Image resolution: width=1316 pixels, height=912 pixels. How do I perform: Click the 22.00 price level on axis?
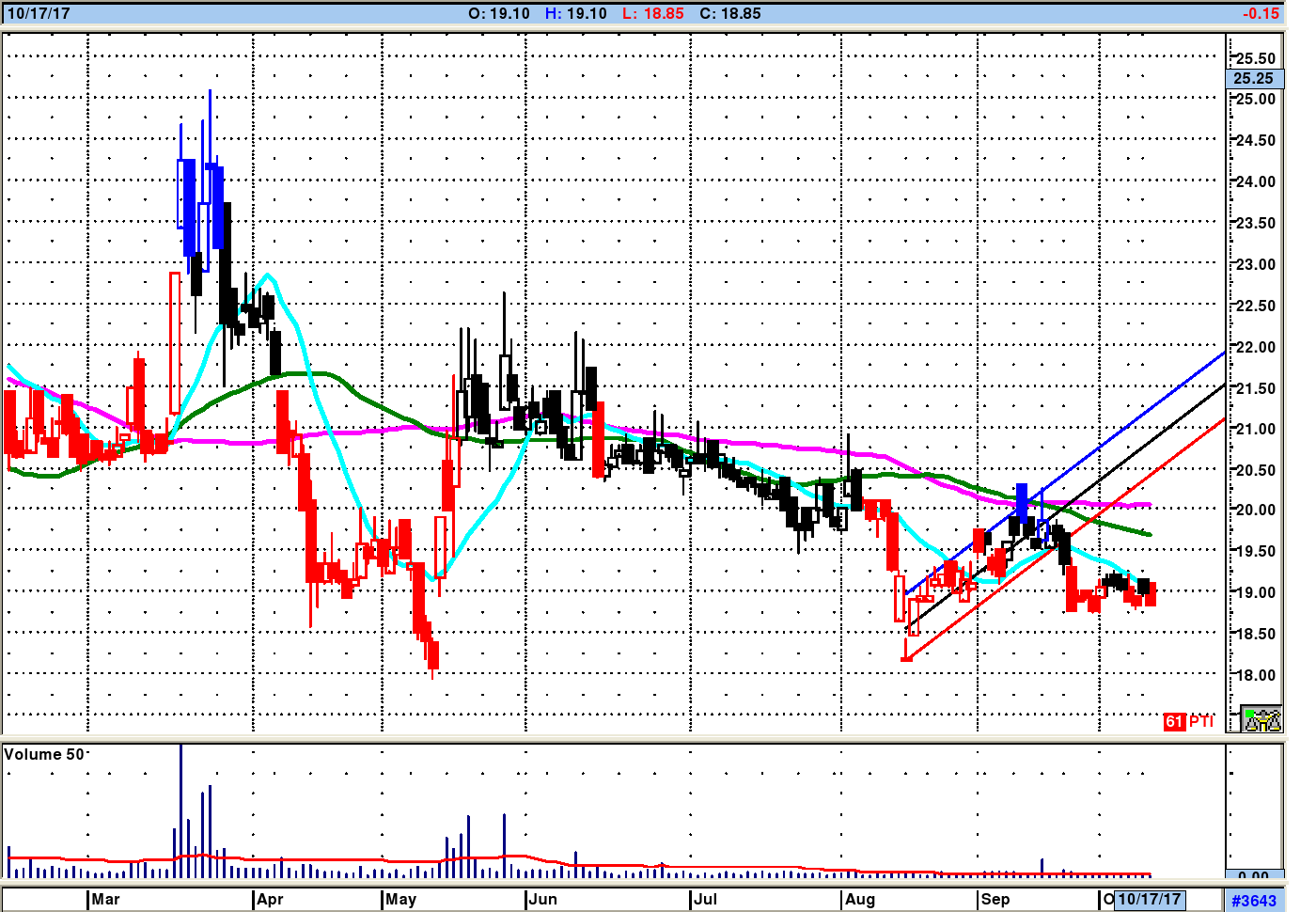pos(1254,347)
